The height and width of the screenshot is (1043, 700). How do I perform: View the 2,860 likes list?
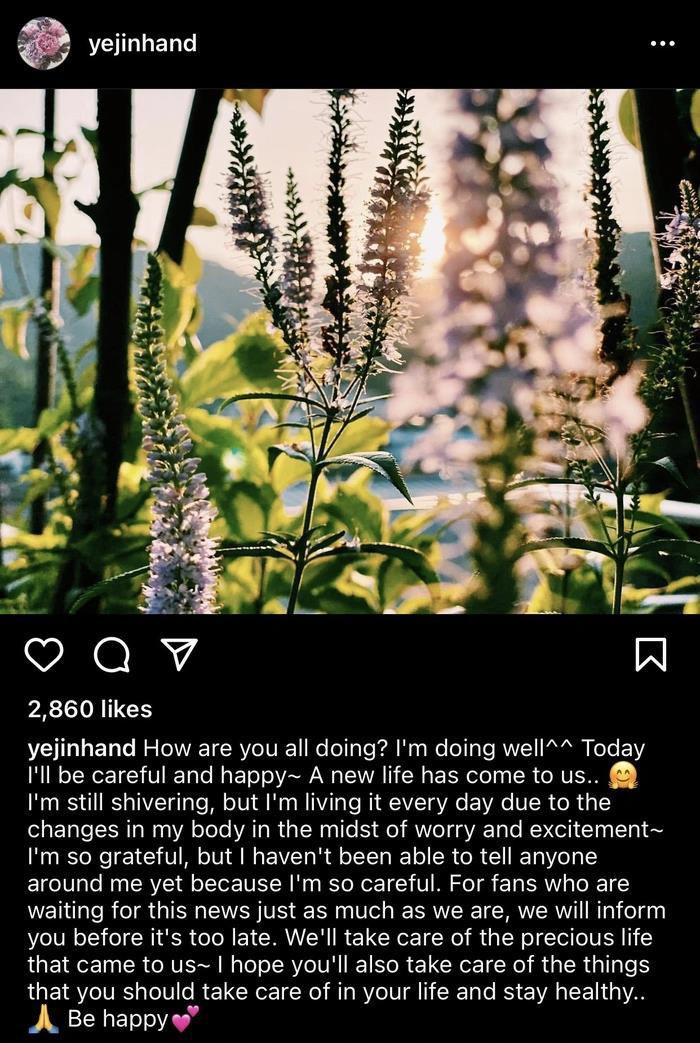pyautogui.click(x=90, y=709)
